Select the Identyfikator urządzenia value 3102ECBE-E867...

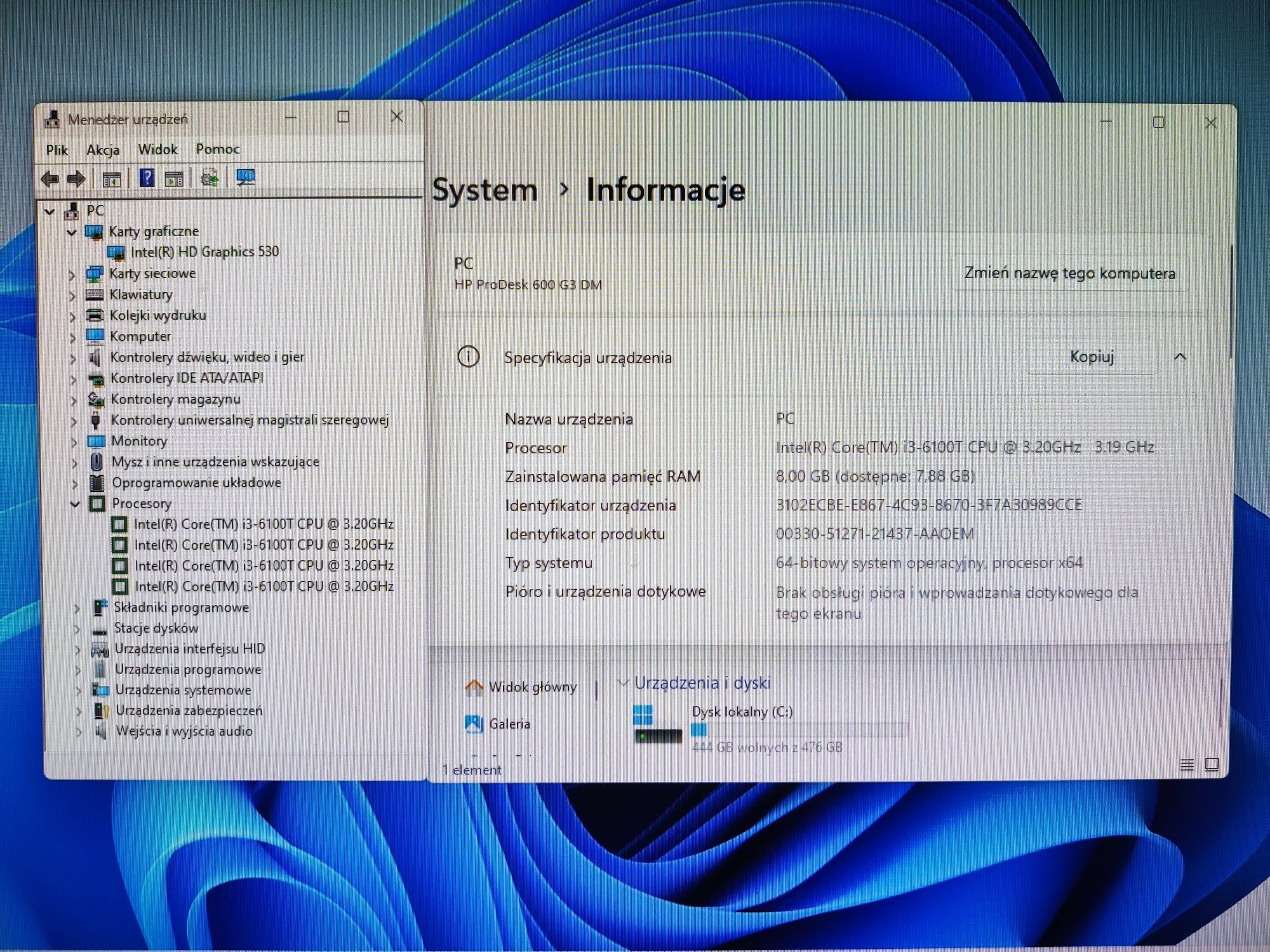[x=928, y=505]
